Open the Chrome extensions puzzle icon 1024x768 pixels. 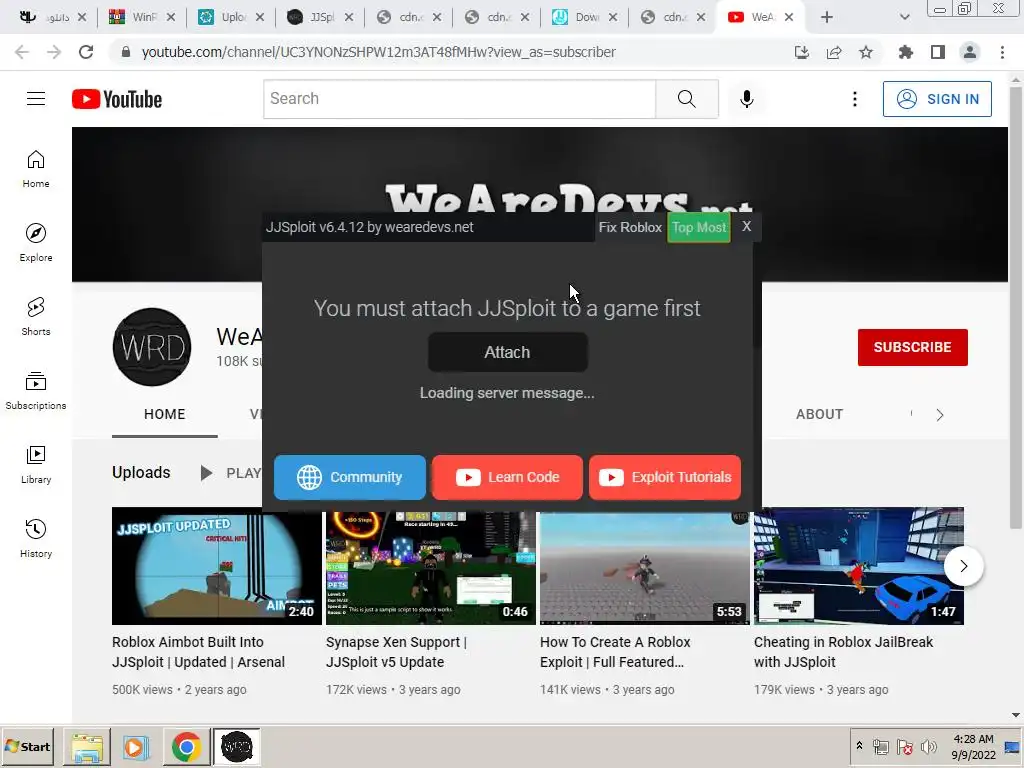[905, 52]
